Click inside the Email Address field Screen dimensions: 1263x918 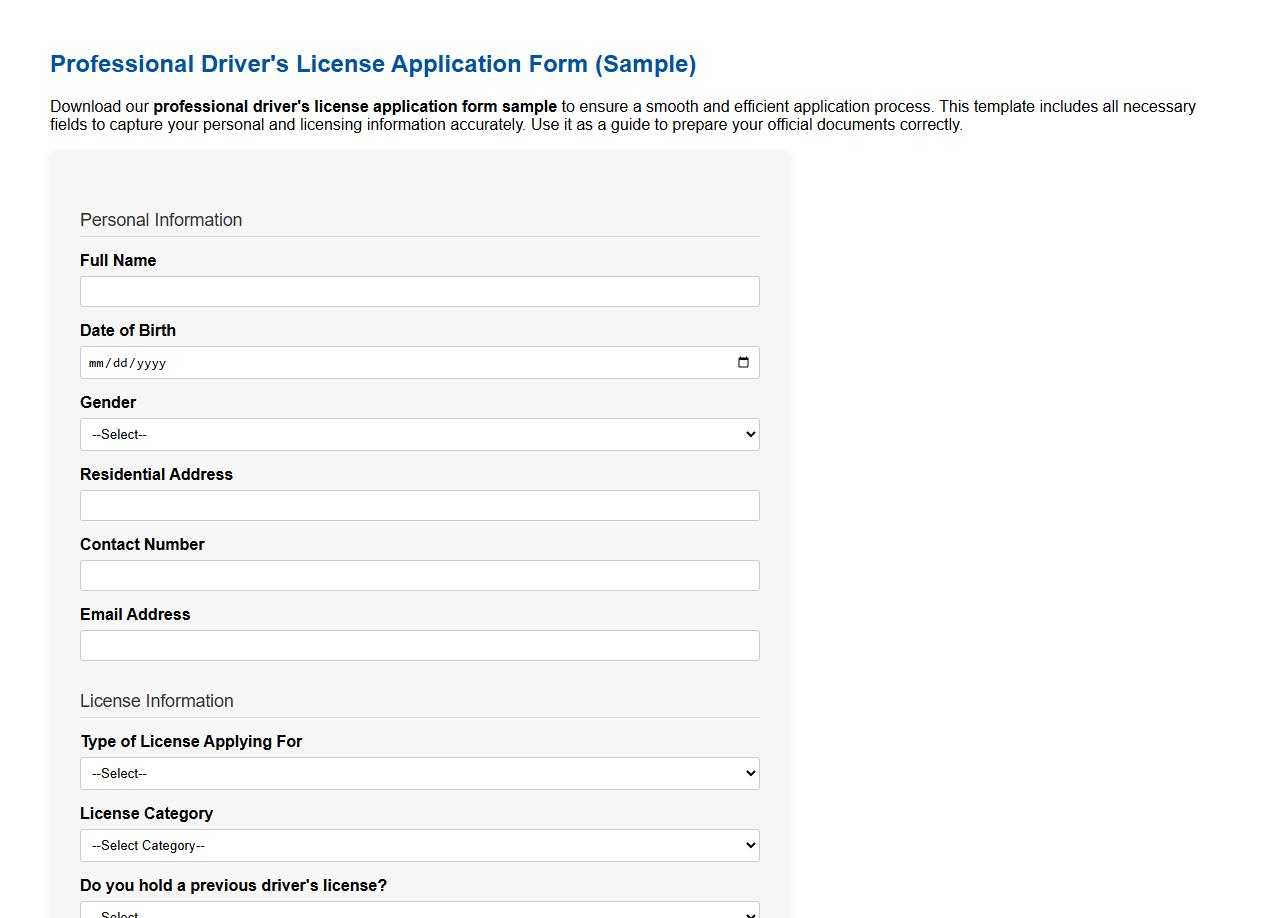click(x=419, y=645)
